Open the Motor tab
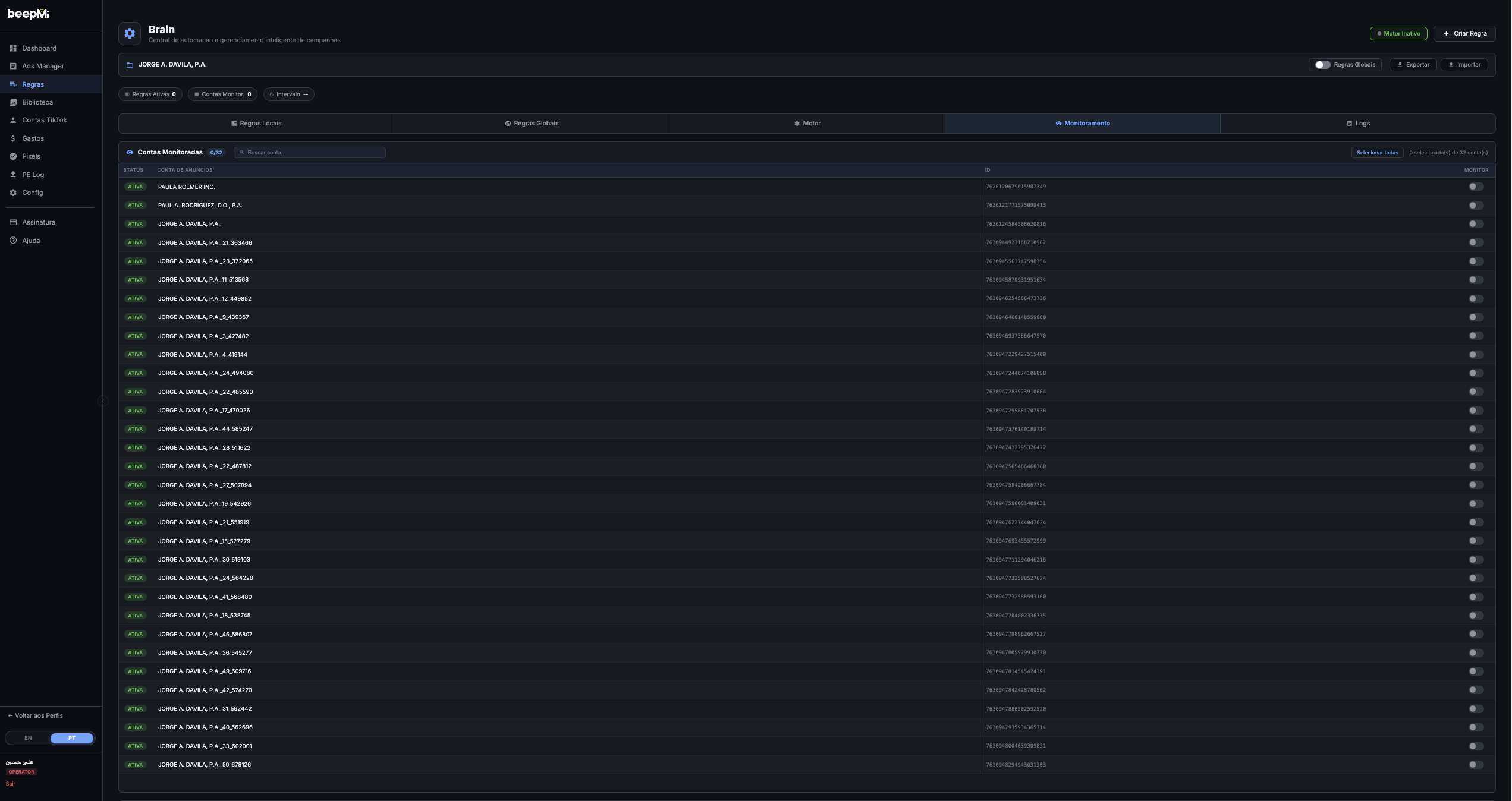Screen dimensions: 1512x801 coord(807,124)
